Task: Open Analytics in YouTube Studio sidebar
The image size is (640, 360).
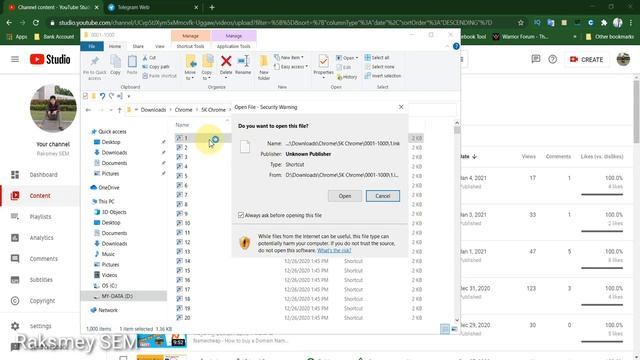Action: (40, 238)
